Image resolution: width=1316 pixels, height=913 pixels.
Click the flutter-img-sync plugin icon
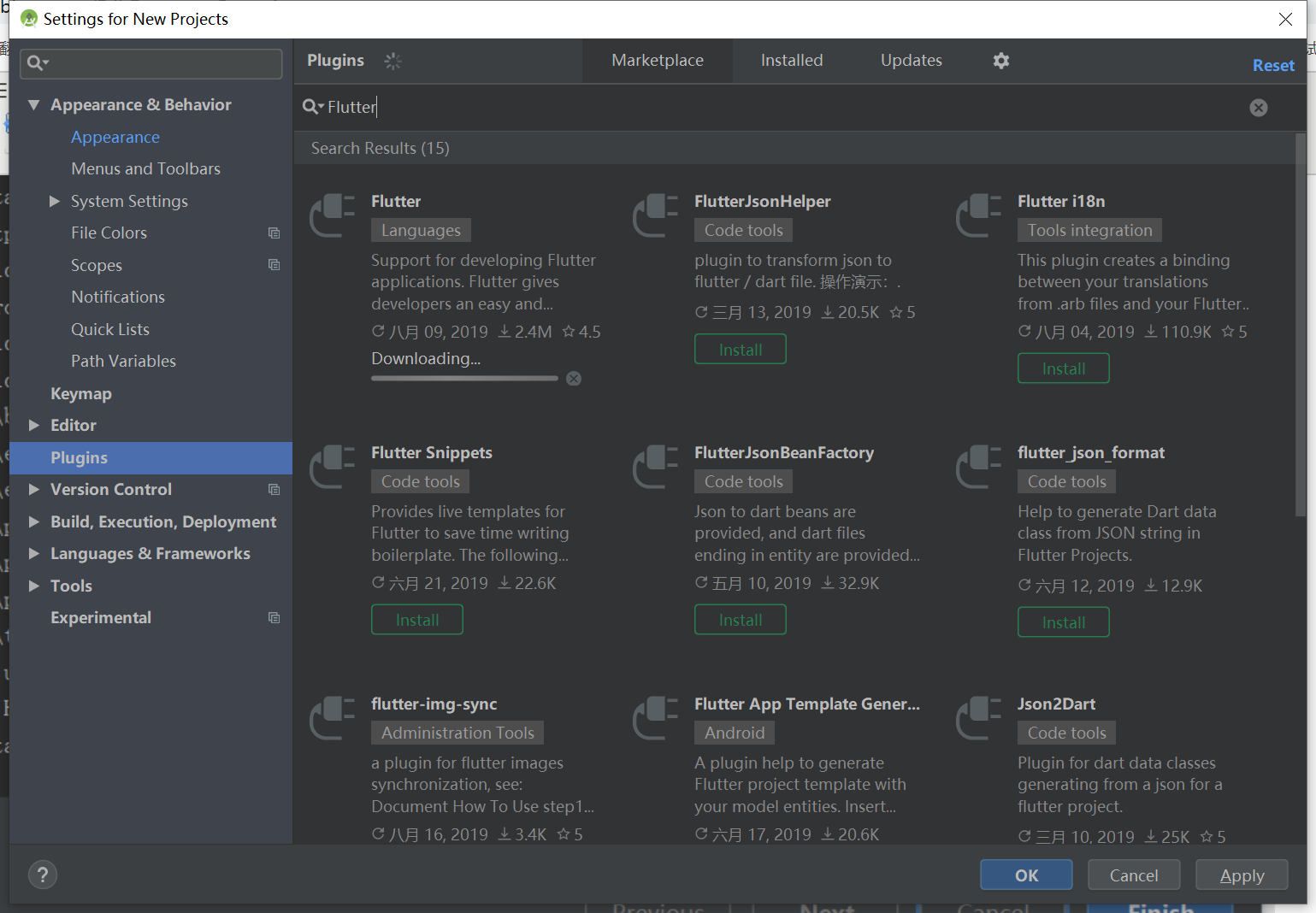click(x=332, y=718)
